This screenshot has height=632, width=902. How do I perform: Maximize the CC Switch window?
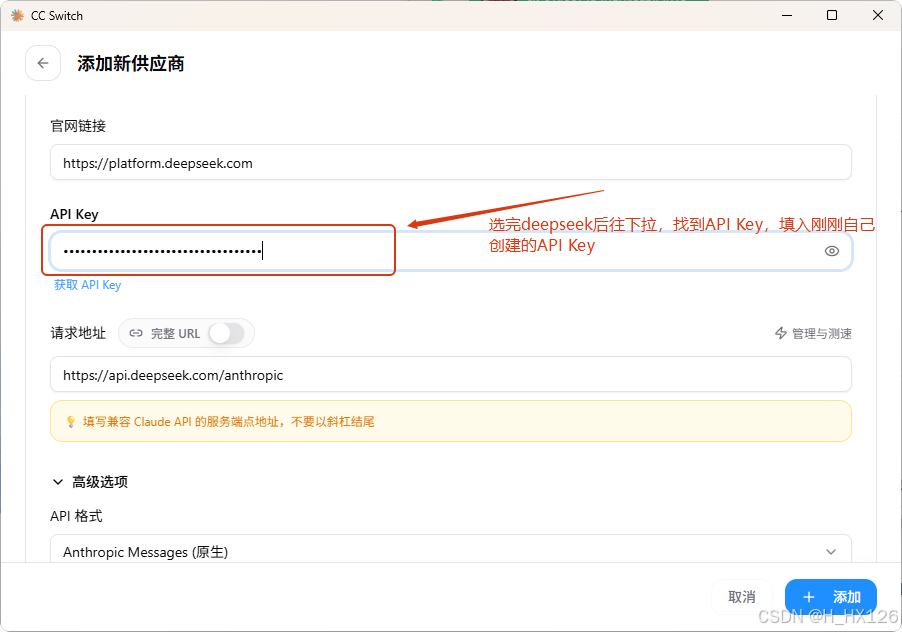coord(832,15)
